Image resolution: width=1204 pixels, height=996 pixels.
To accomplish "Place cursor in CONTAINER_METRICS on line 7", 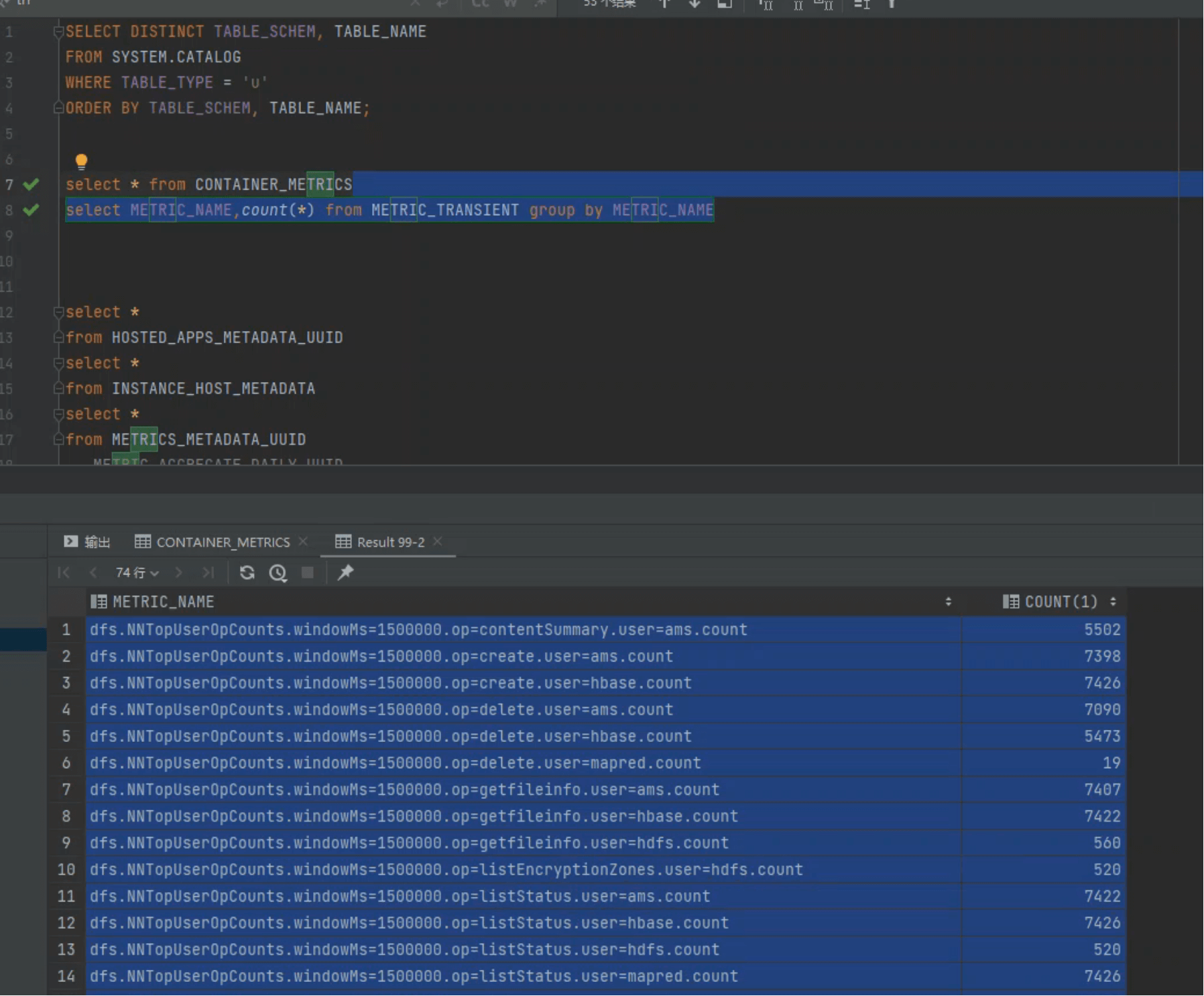I will pos(274,184).
